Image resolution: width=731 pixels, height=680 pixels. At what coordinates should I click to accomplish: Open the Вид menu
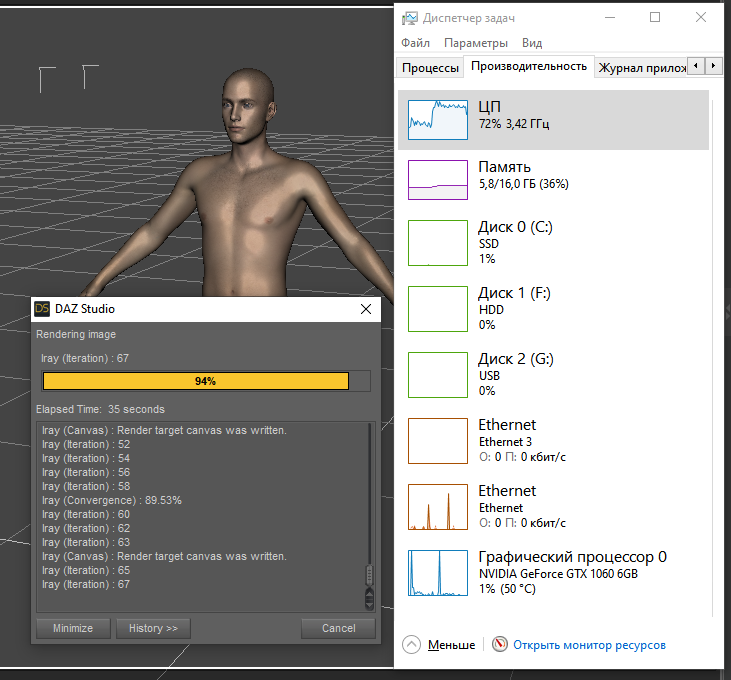pyautogui.click(x=532, y=43)
